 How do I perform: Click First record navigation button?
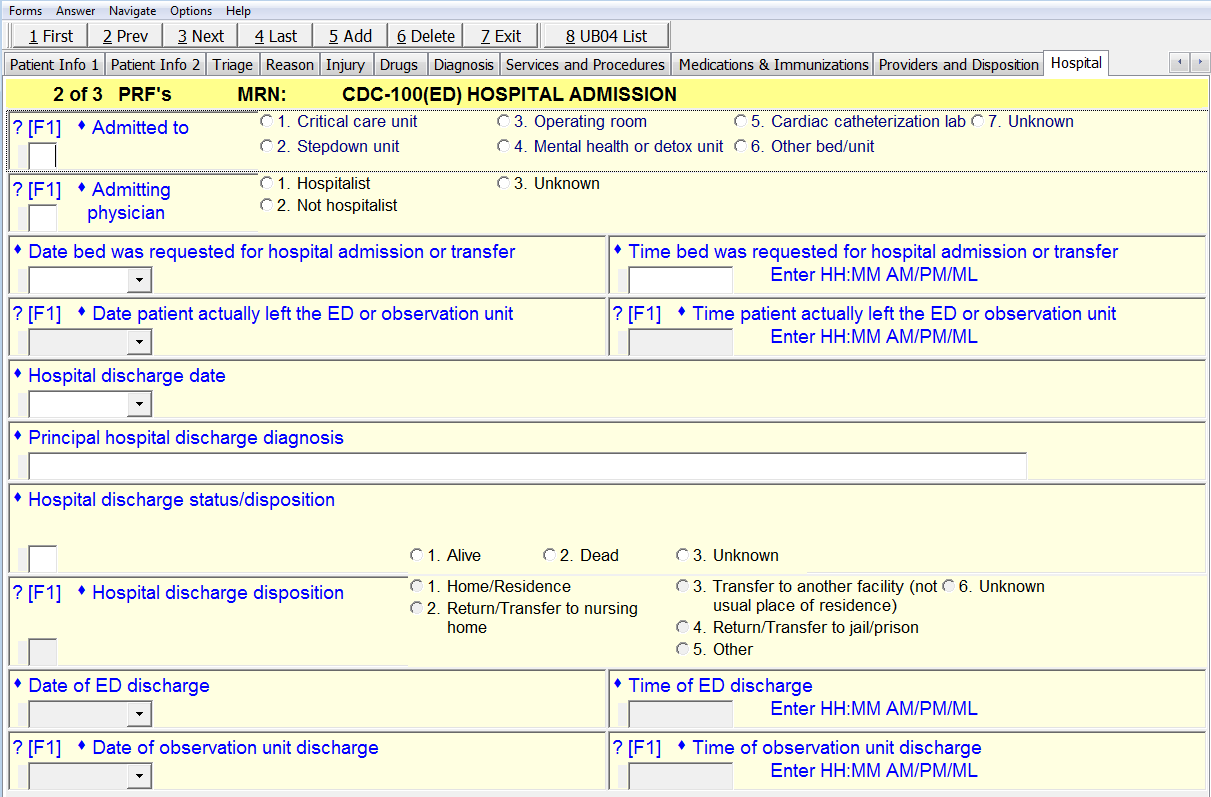(50, 36)
